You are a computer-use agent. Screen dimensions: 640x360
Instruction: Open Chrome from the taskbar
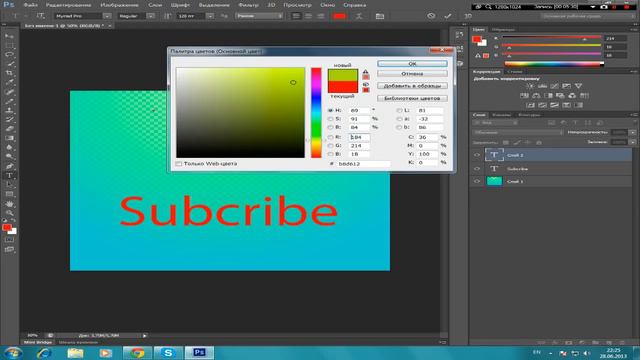click(138, 353)
